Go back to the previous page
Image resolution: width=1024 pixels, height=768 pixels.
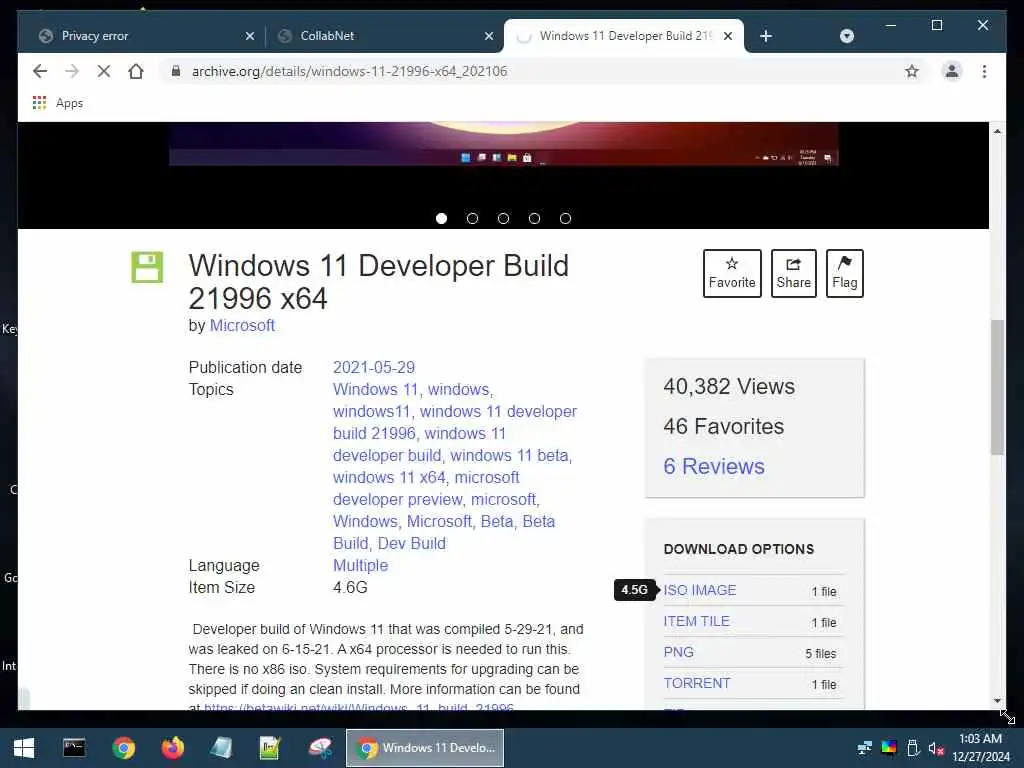click(40, 71)
